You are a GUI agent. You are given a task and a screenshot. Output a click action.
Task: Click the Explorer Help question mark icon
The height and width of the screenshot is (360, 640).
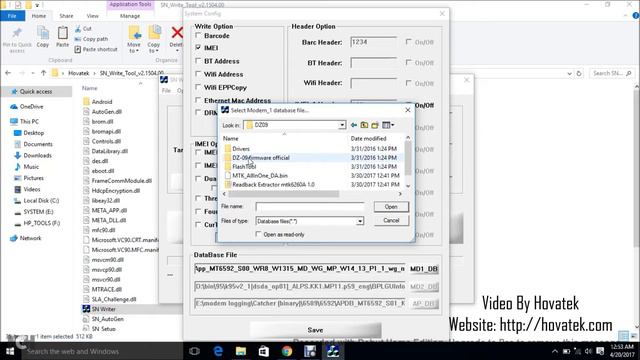tap(636, 16)
